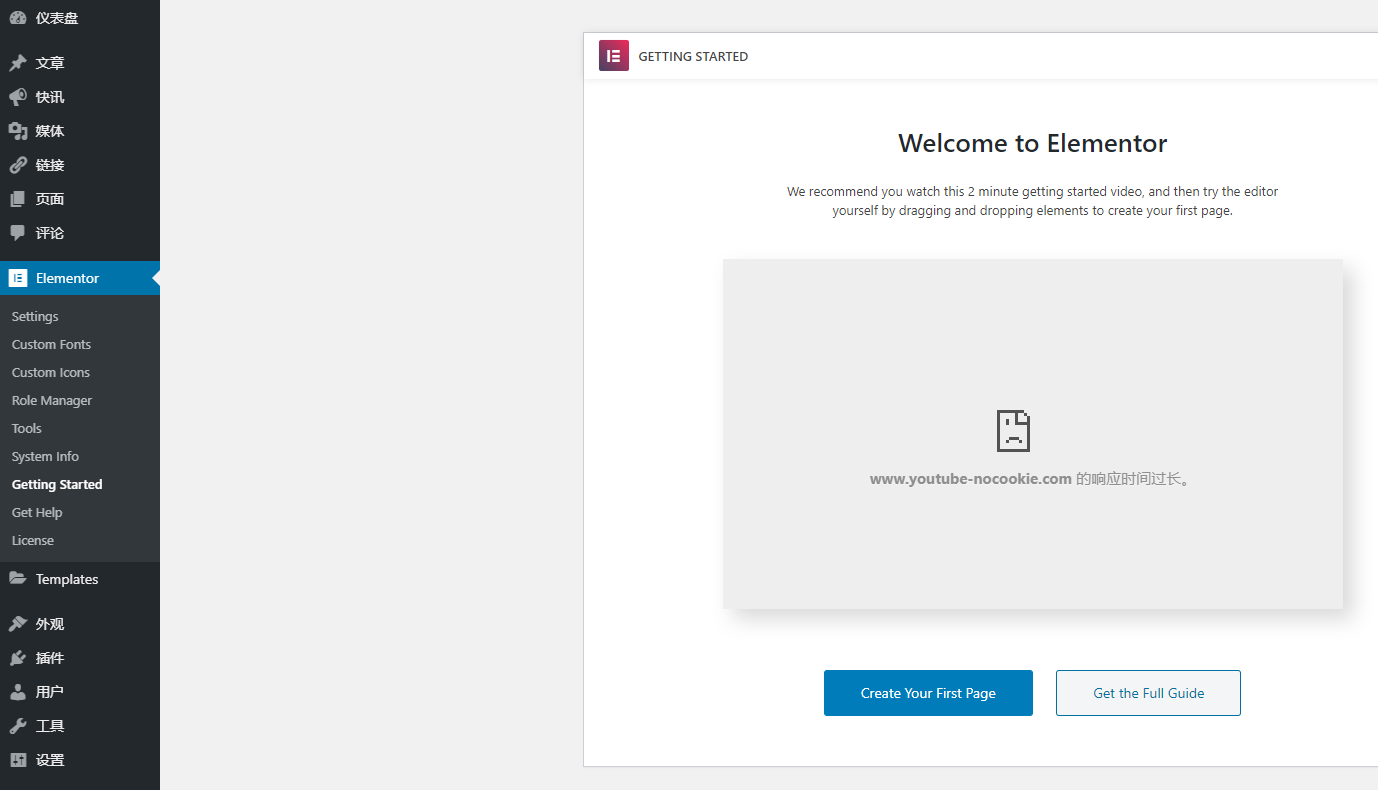Open the 媒体 media menu
The height and width of the screenshot is (790, 1378).
pos(80,131)
